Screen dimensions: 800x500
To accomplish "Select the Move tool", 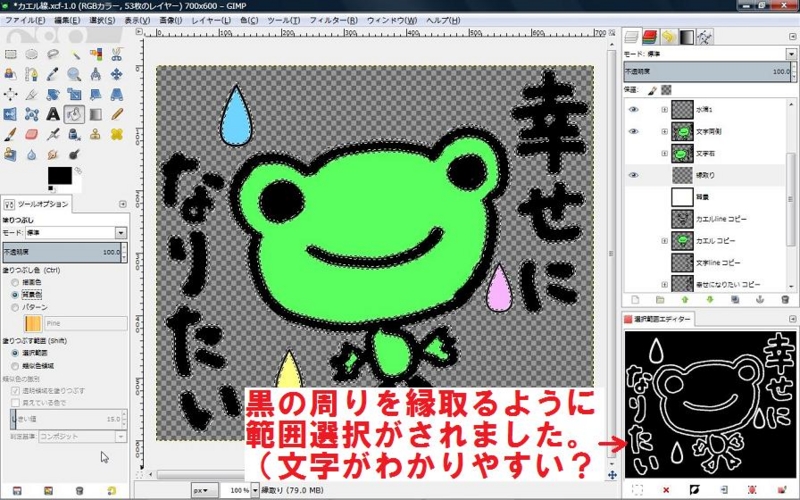I will click(117, 74).
